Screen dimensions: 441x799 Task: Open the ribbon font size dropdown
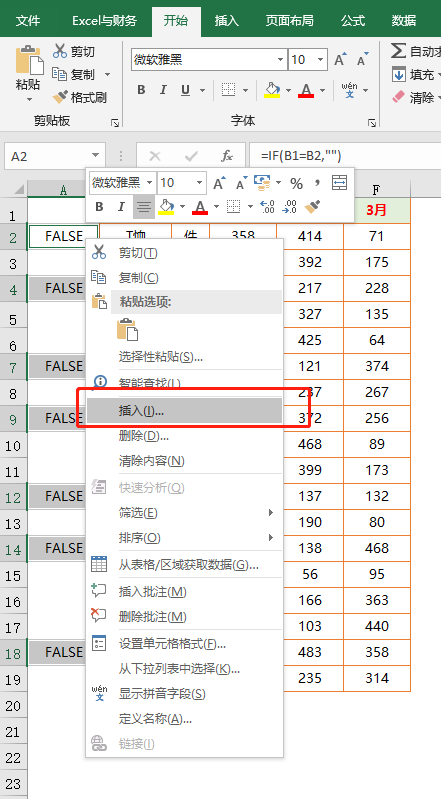[x=320, y=60]
